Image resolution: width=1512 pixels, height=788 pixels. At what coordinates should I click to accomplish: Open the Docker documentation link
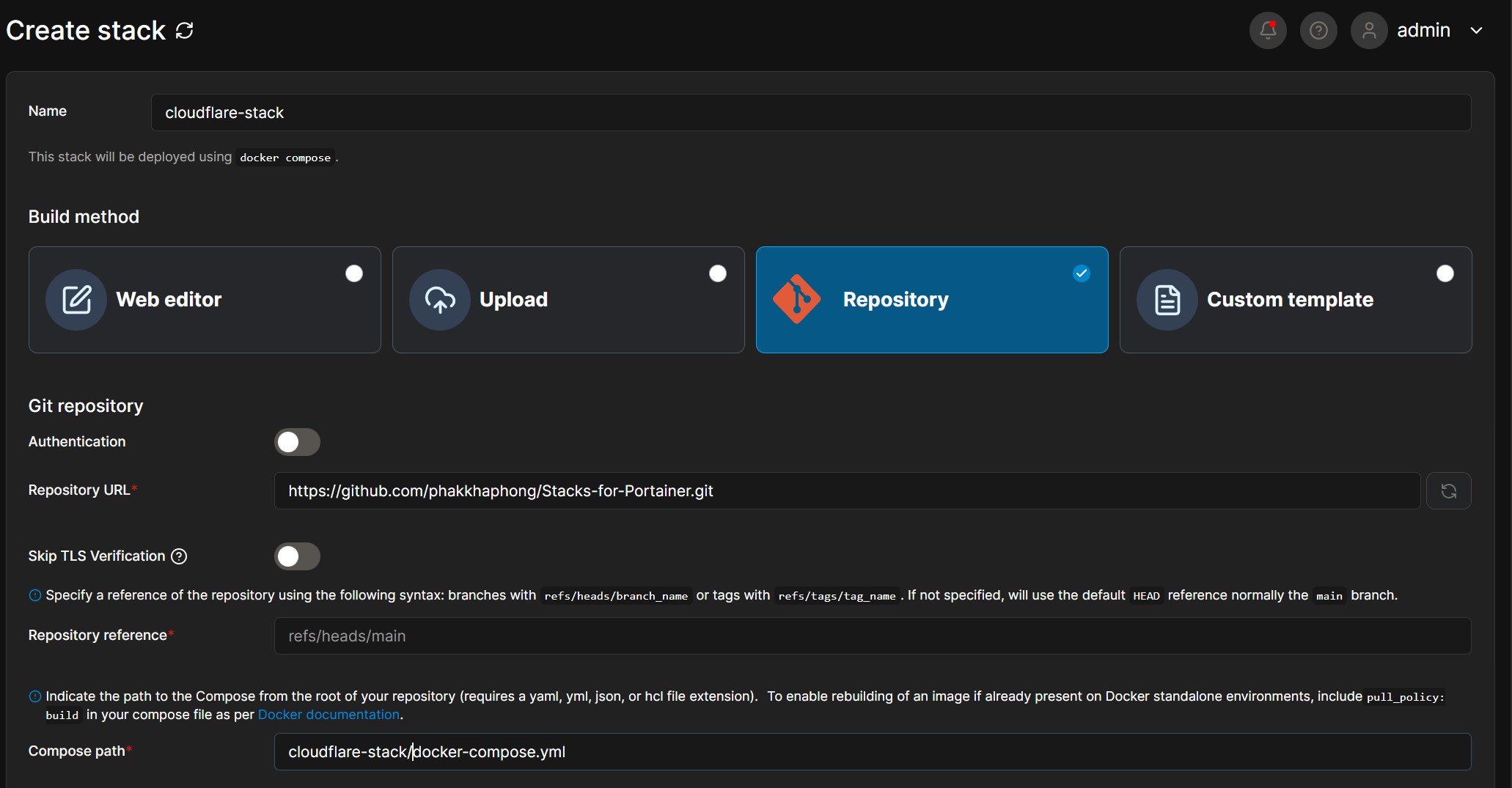[x=328, y=715]
